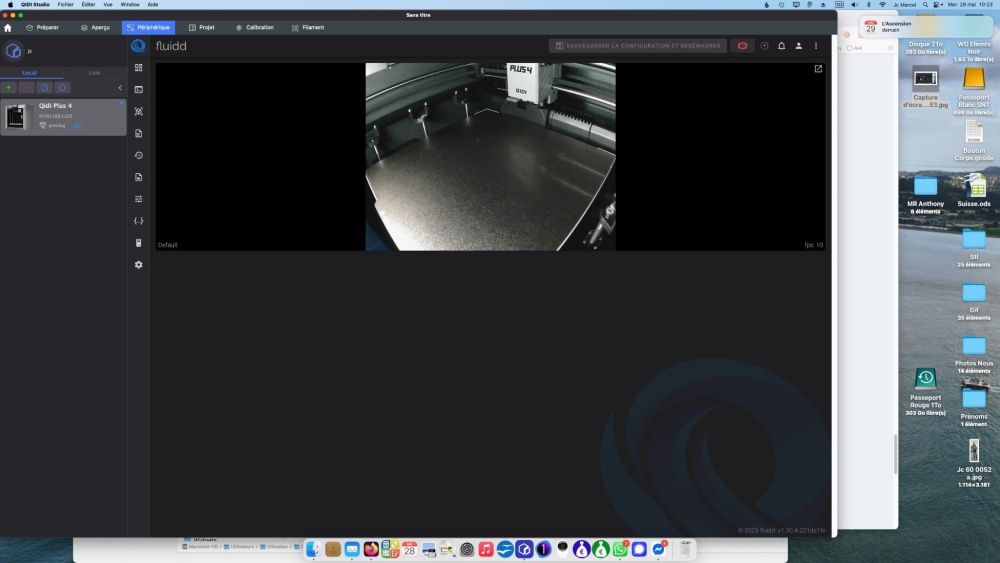The image size is (1000, 563).
Task: Open the tune sliders icon in fluidd
Action: pos(138,199)
